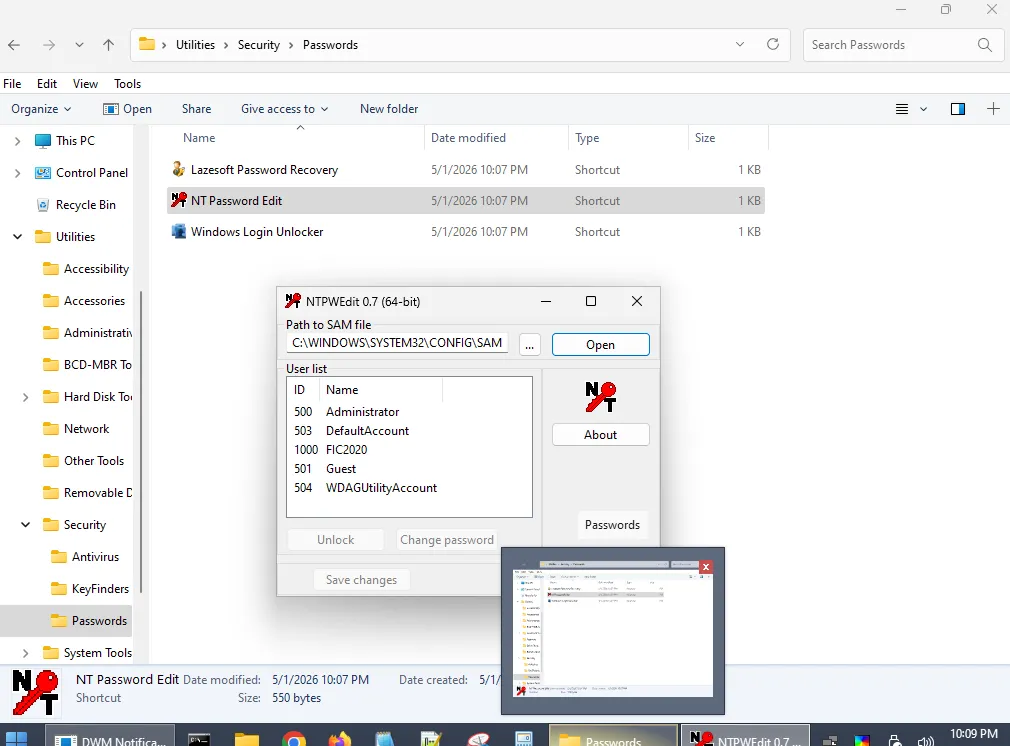Click the plus icon in the command bar

pos(993,109)
